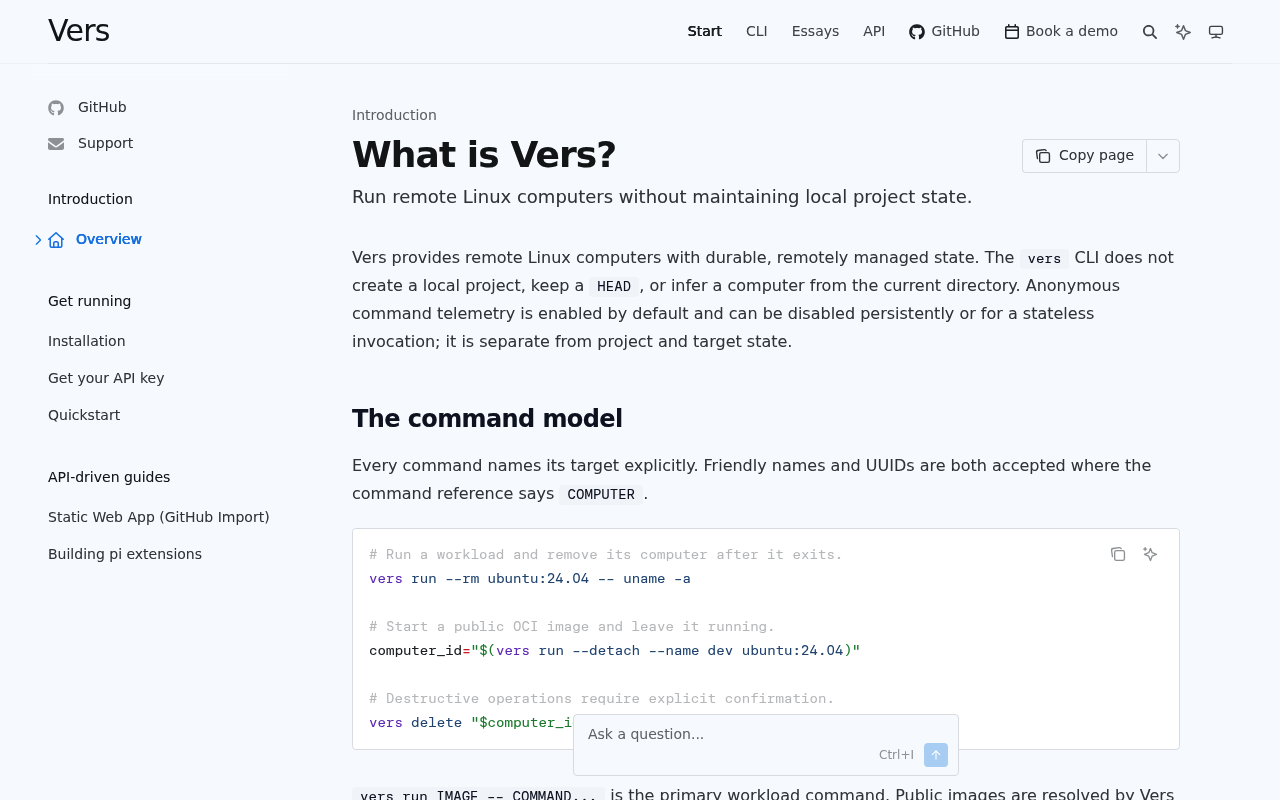Open the Quickstart page

pyautogui.click(x=84, y=415)
